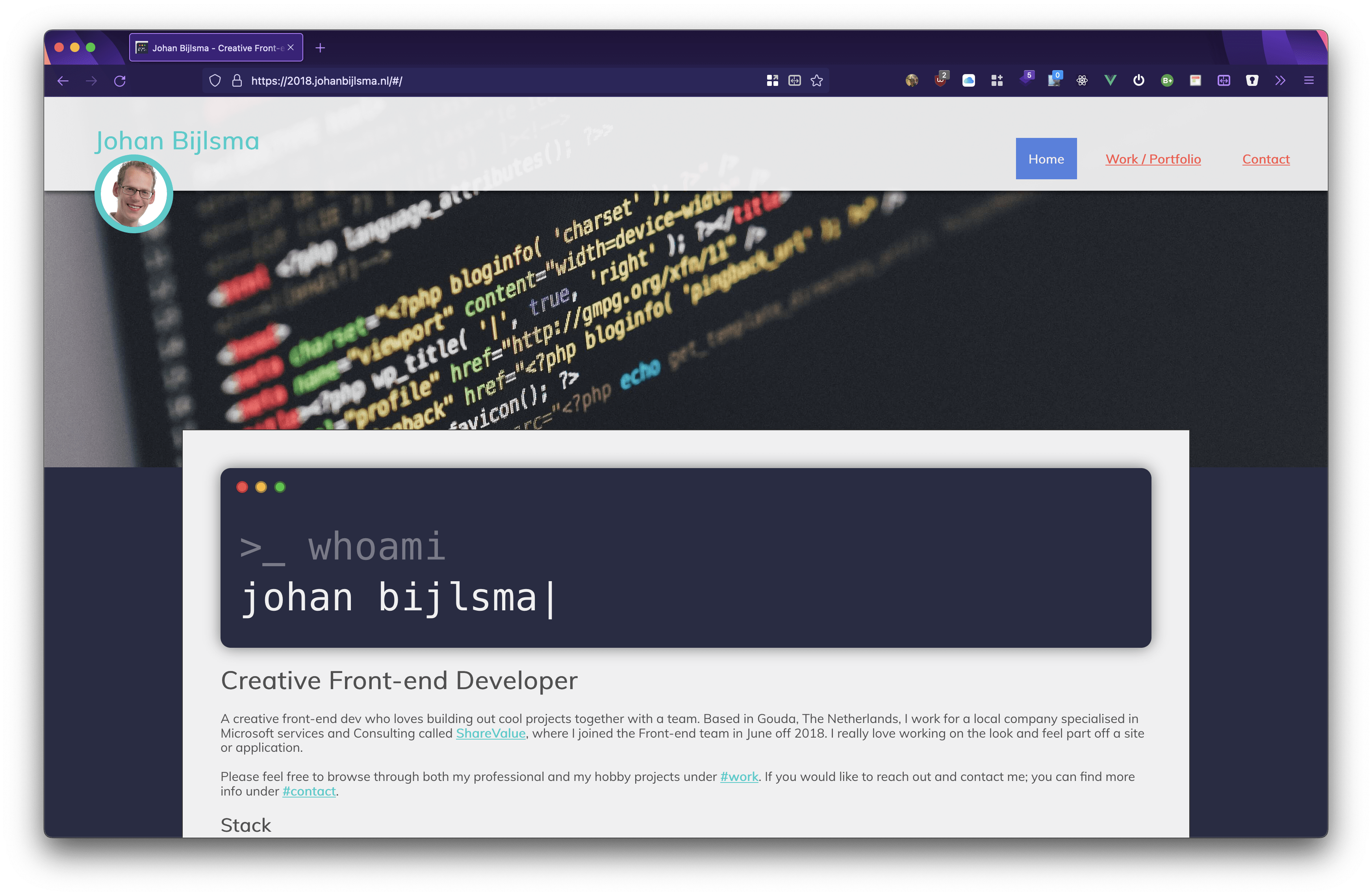Screen dimensions: 1372x896
Task: Click the red-striped page extension icon
Action: coord(1195,81)
